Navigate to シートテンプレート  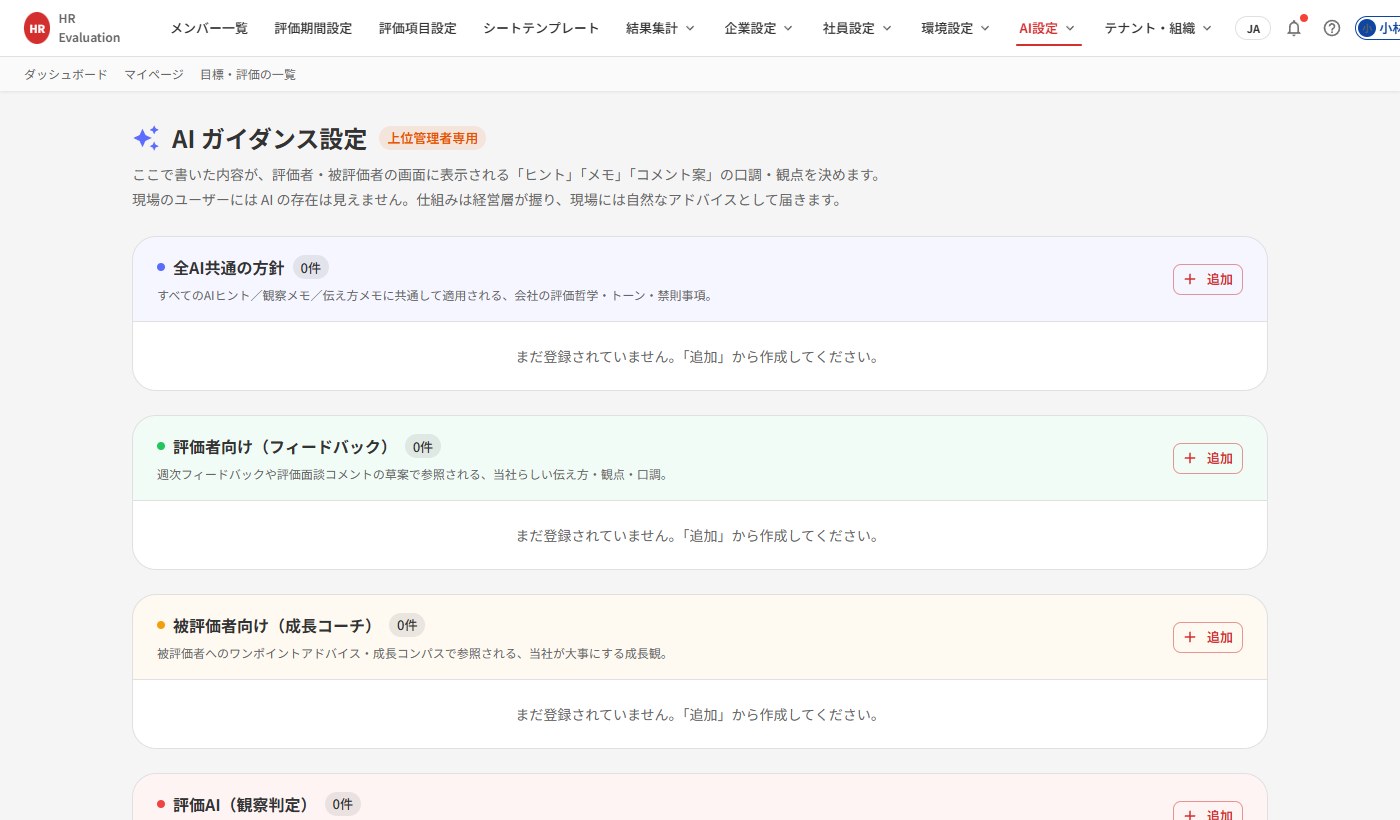[x=541, y=28]
